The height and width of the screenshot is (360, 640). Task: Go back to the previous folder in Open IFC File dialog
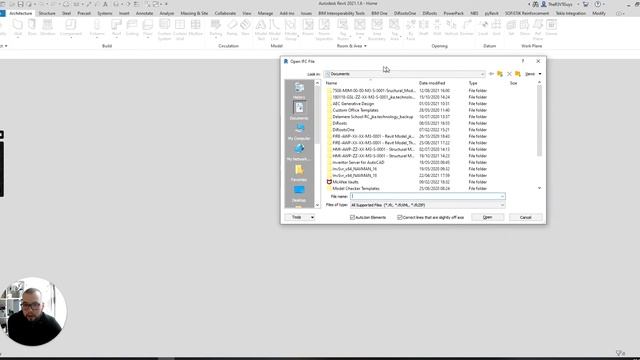(491, 74)
